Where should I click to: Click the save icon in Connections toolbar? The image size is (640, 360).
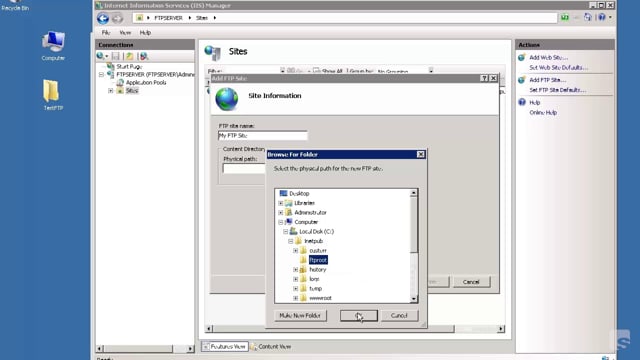pyautogui.click(x=116, y=56)
